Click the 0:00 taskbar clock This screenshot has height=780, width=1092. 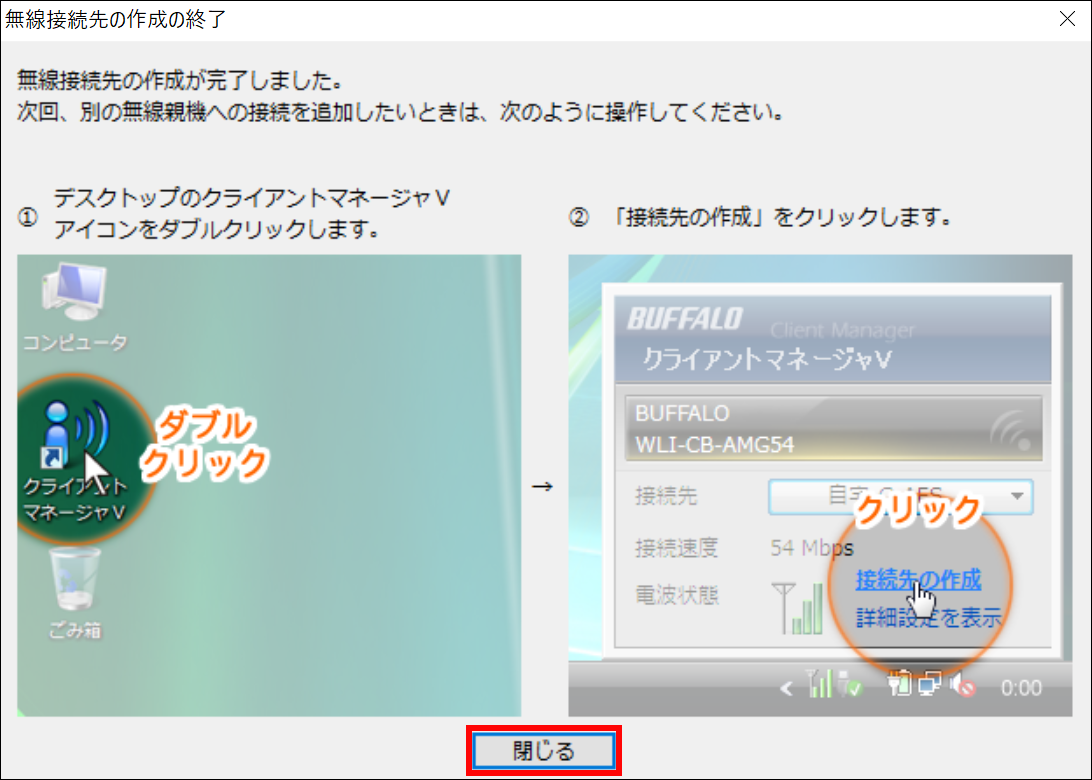point(1021,688)
